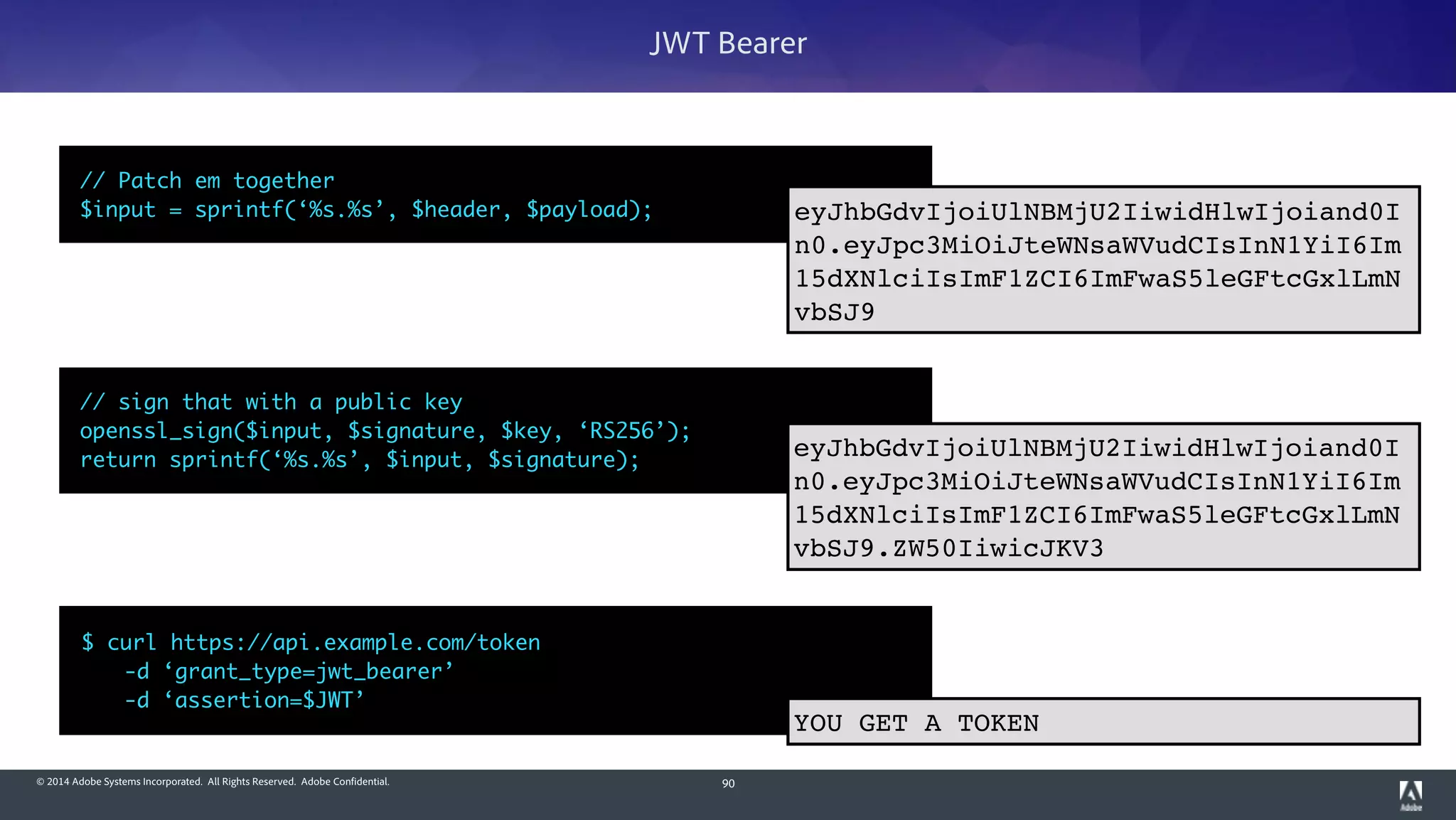1456x820 pixels.
Task: Click the comment '// sign that with a public key'
Action: coord(271,403)
